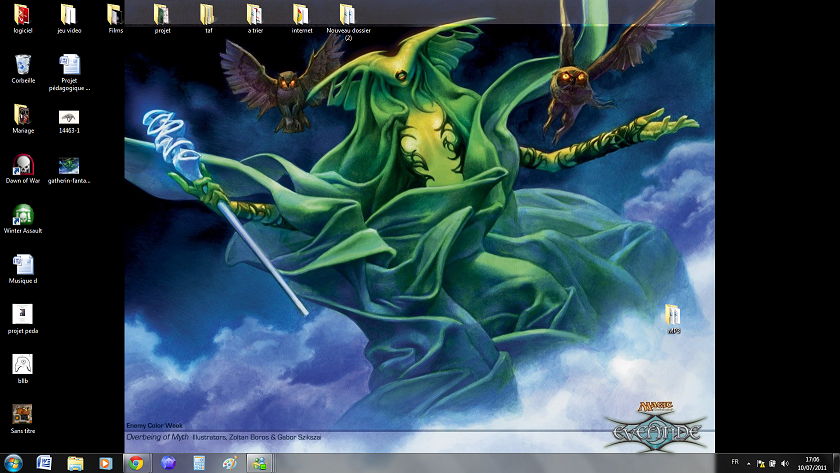840x473 pixels.
Task: Open the clock showing 17:06
Action: pos(812,463)
